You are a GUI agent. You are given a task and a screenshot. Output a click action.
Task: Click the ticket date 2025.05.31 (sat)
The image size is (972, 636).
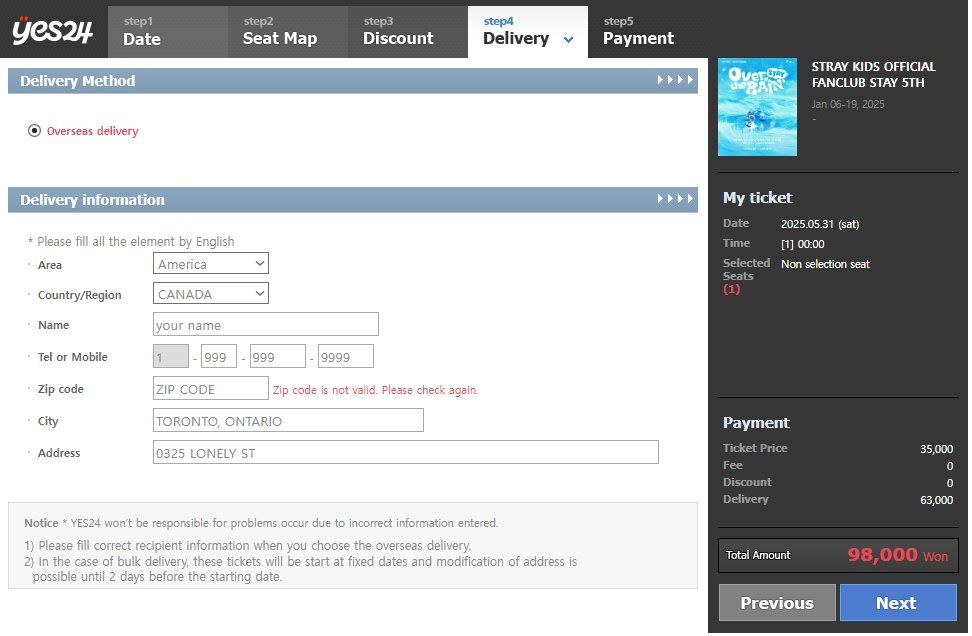[x=820, y=224]
